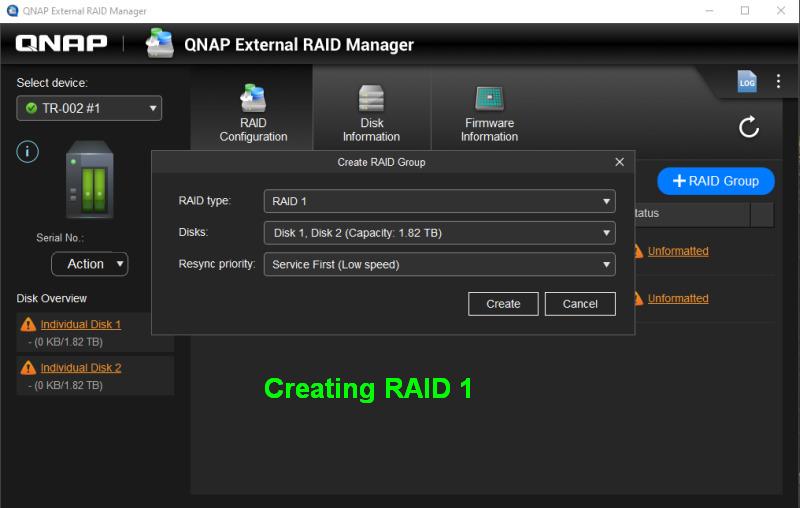Click the refresh arrow icon
This screenshot has width=800, height=508.
(x=748, y=127)
